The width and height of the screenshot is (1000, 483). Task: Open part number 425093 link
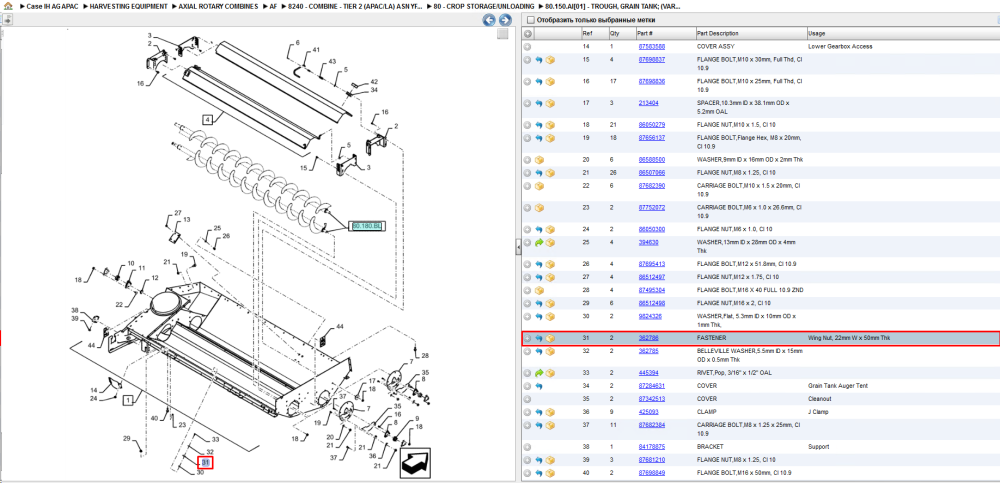click(649, 412)
